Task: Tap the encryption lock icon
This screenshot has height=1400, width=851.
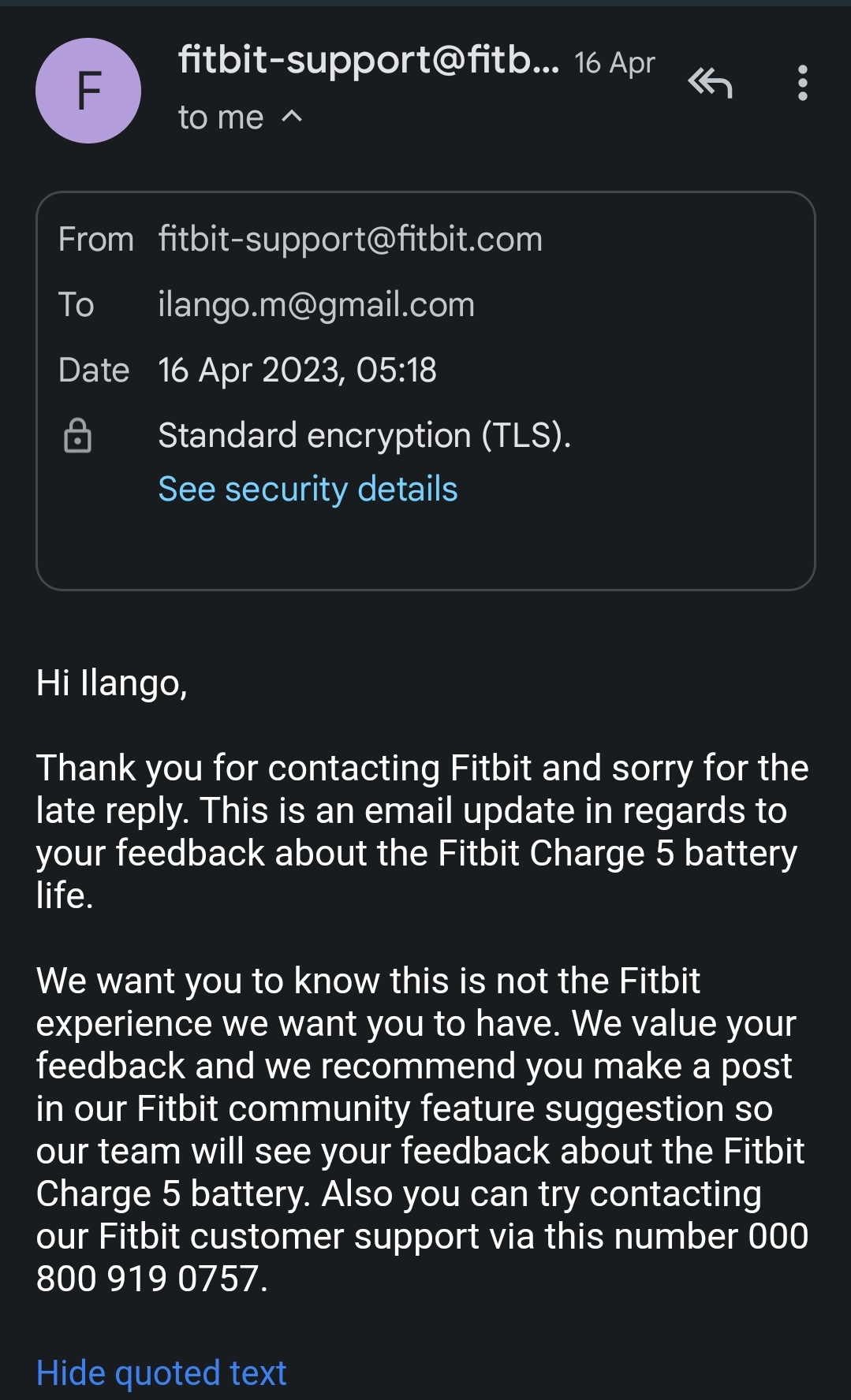Action: tap(77, 435)
